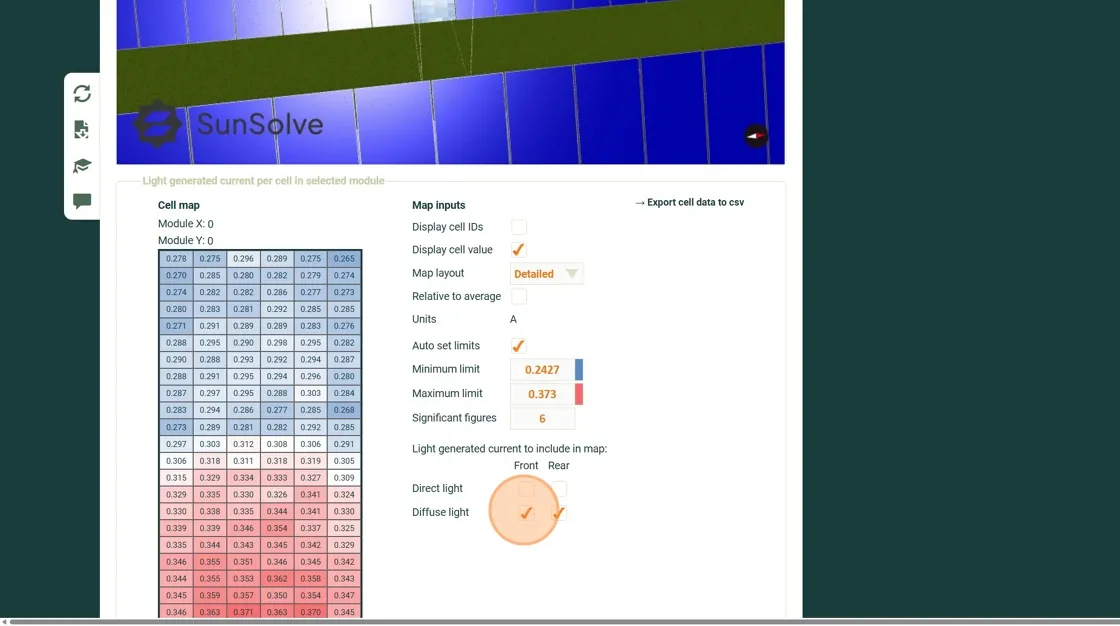
Task: Click the Minimum limit value field
Action: coord(542,370)
